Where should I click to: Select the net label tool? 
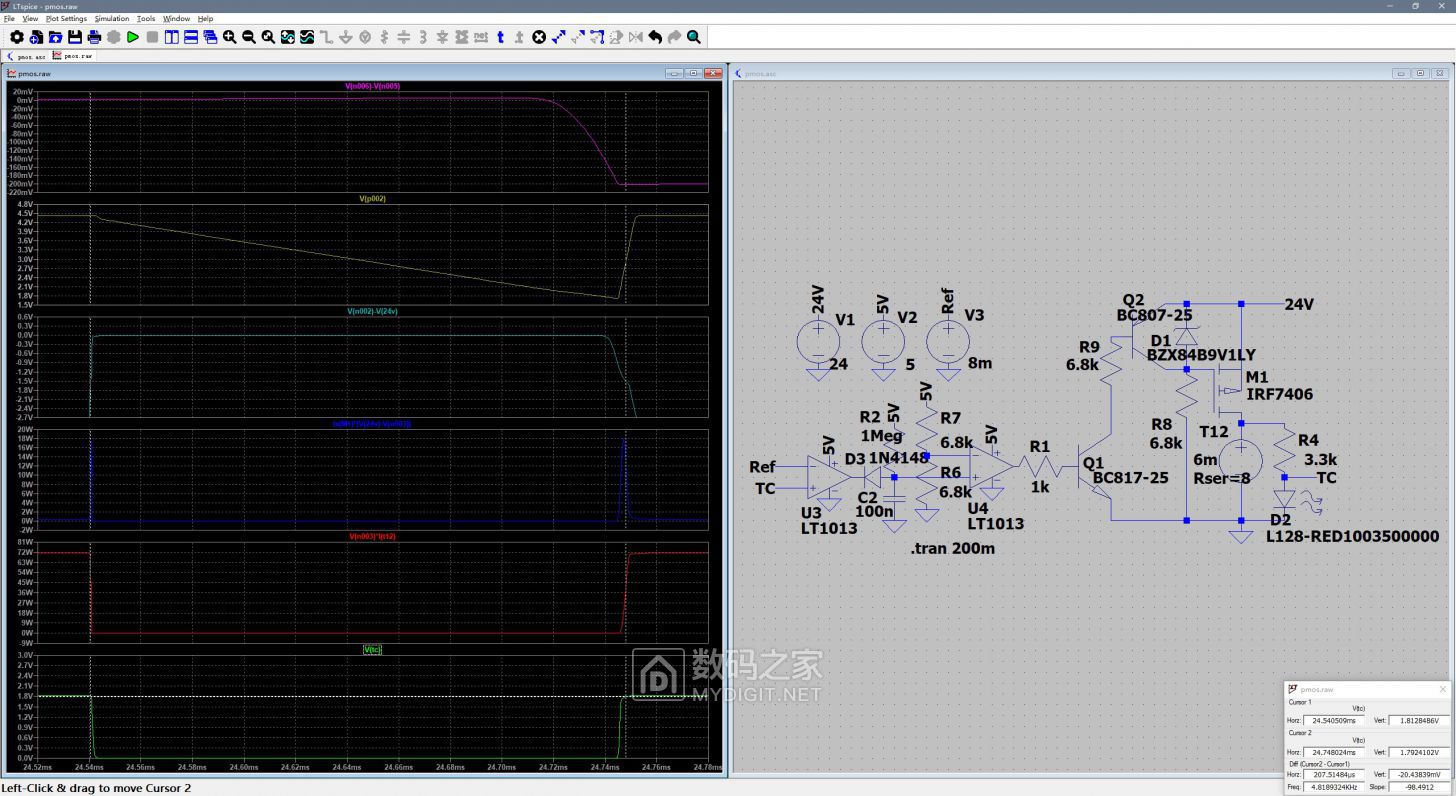480,37
